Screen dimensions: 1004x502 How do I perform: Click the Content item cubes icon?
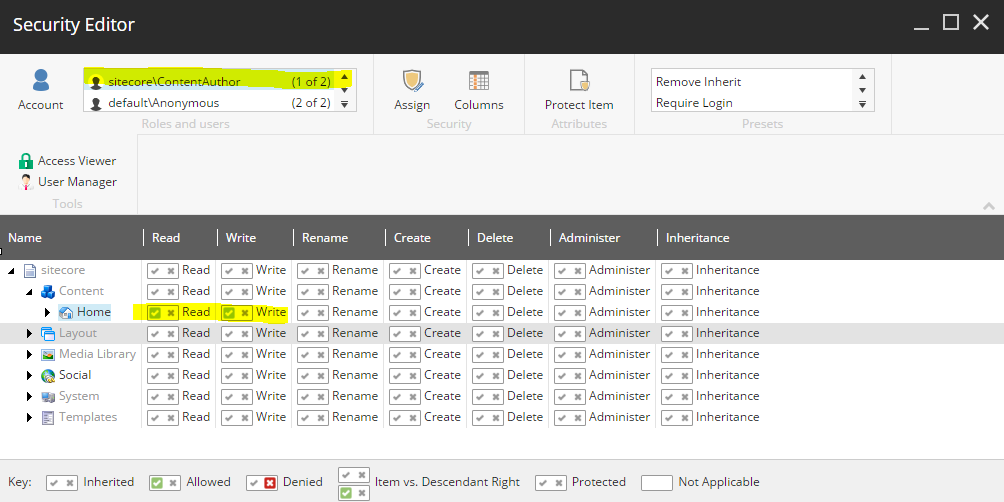point(47,291)
